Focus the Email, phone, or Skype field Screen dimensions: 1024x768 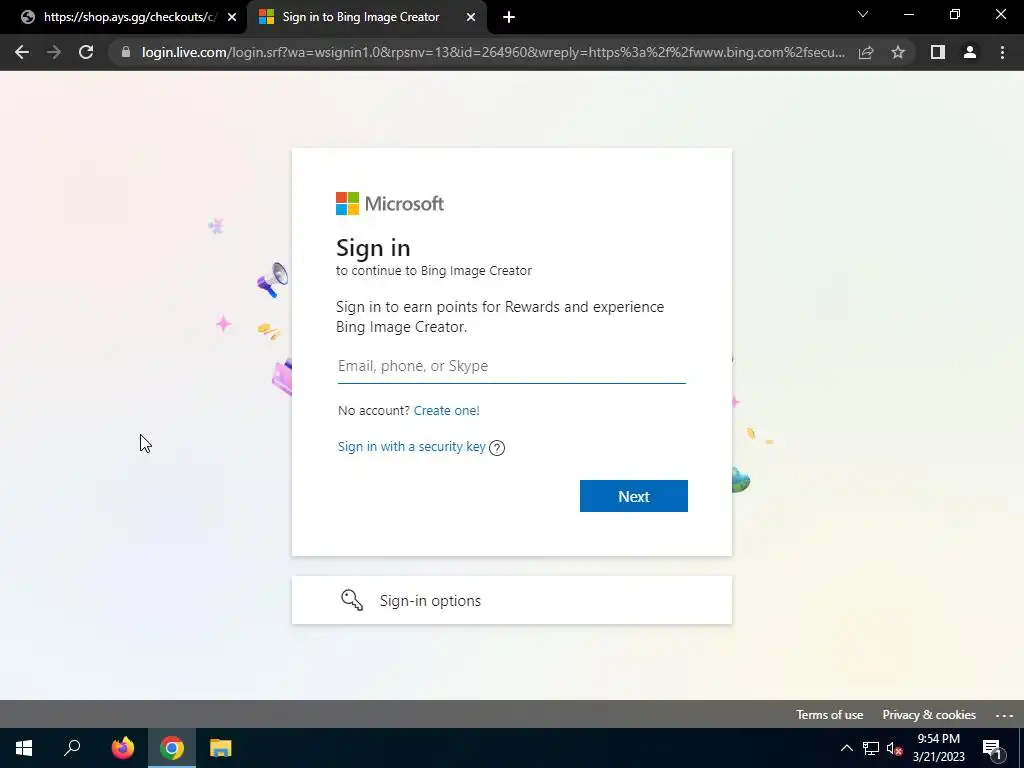tap(511, 366)
